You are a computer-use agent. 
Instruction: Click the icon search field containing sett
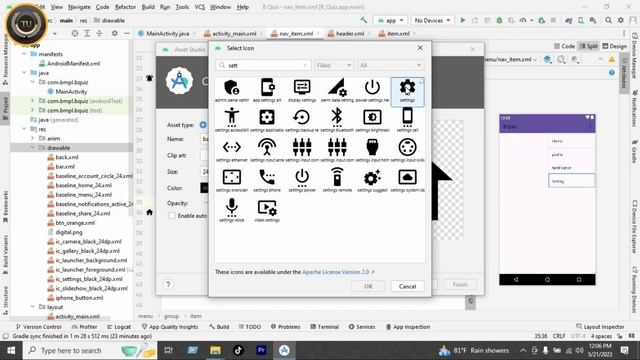[263, 65]
